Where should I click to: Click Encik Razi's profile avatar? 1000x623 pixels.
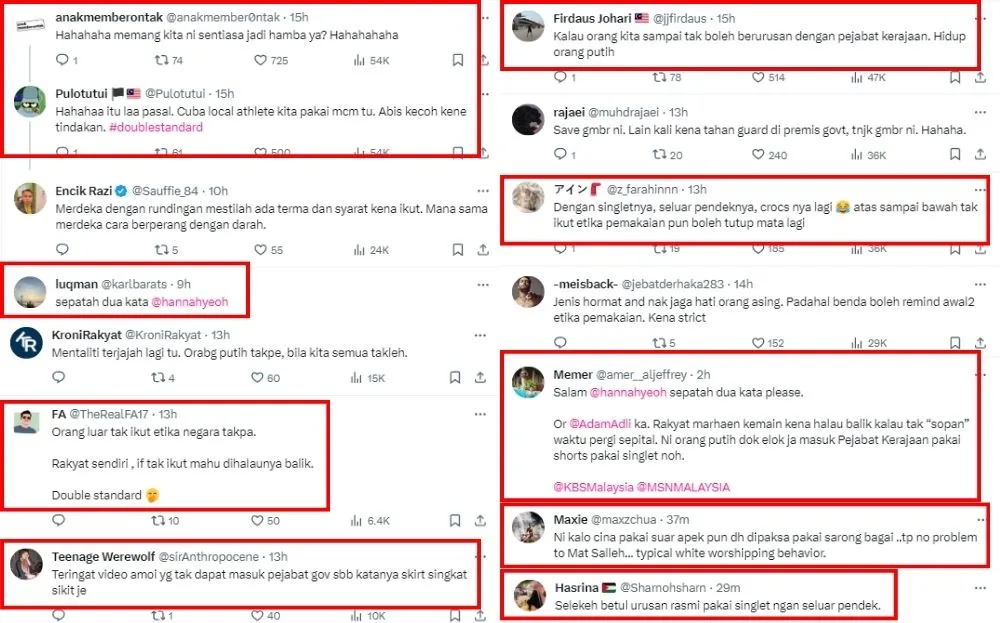tap(30, 198)
